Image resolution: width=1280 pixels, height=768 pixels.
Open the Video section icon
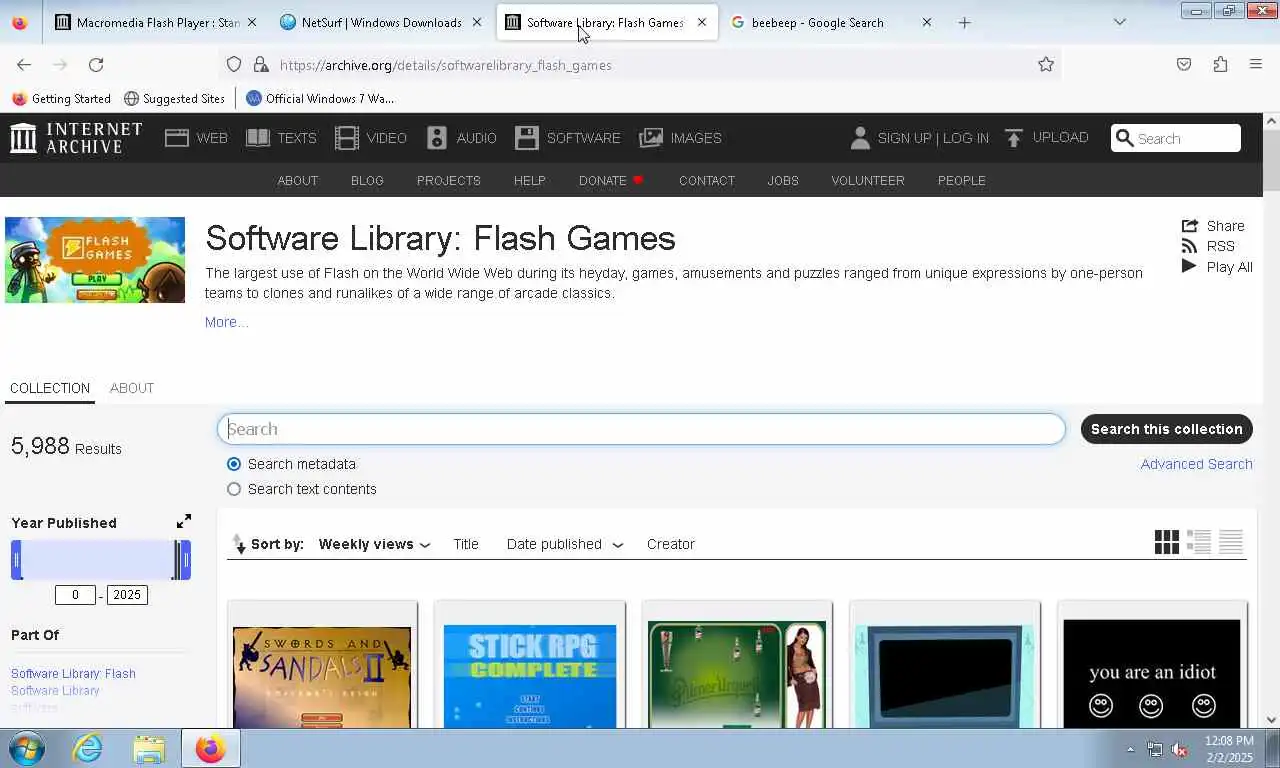click(x=347, y=138)
